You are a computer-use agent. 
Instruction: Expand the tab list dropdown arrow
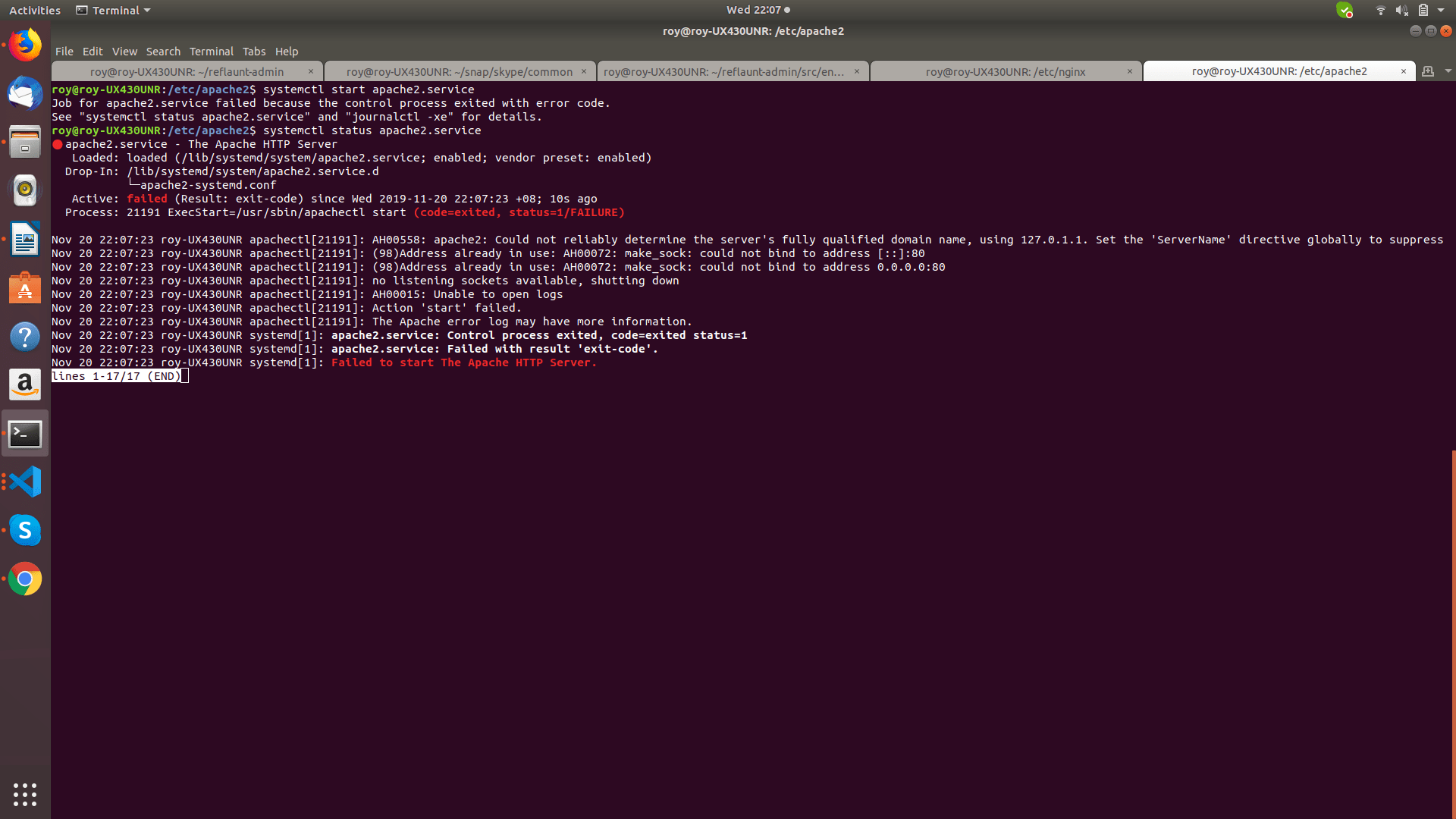pyautogui.click(x=1448, y=71)
